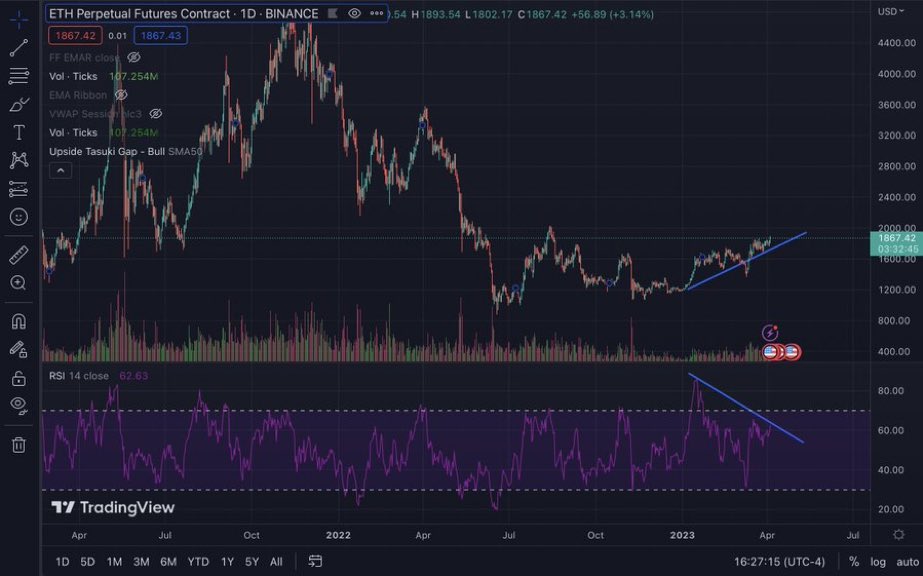The width and height of the screenshot is (923, 576).
Task: Select the crosshair cursor tool
Action: click(x=18, y=18)
